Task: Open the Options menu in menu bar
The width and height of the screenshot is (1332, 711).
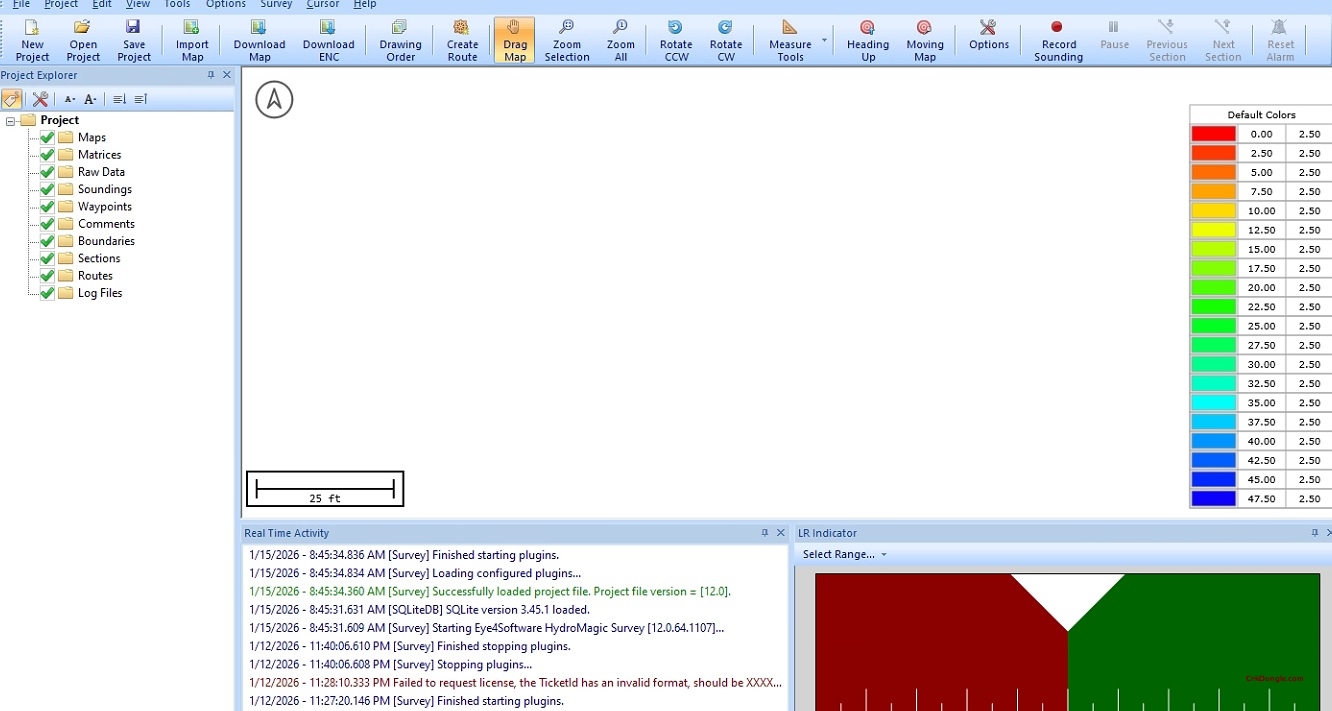Action: [225, 4]
